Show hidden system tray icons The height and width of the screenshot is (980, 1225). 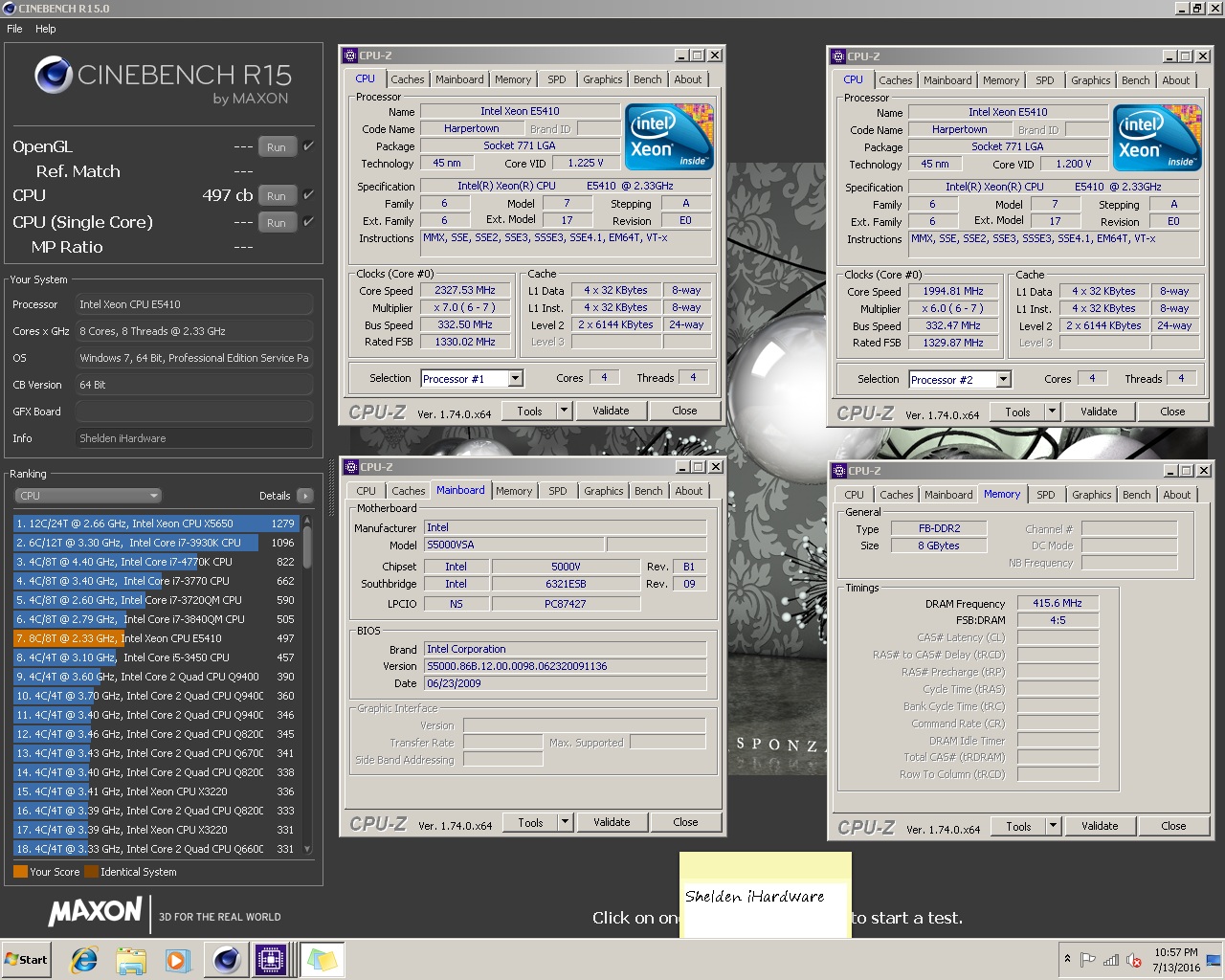tap(1067, 959)
